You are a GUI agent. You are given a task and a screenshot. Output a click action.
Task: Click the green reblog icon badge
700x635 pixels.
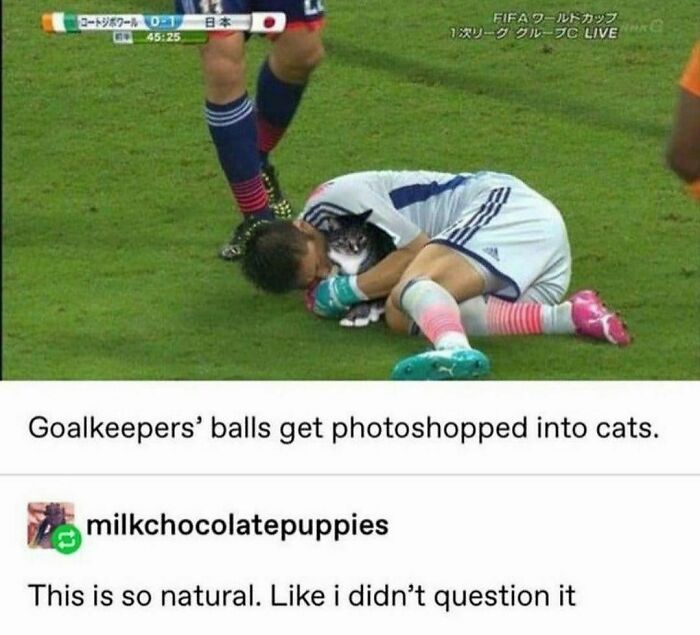(67, 539)
